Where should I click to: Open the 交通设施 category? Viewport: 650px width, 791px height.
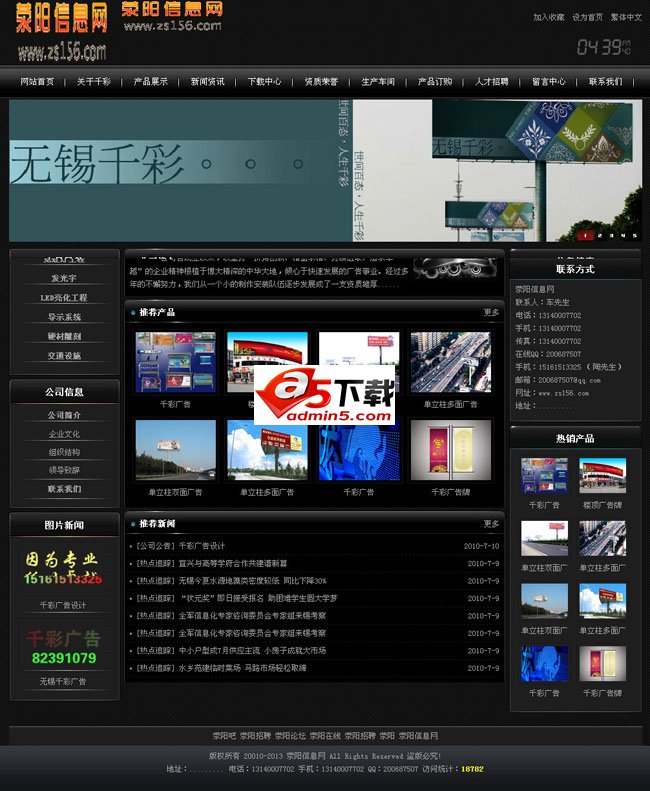[64, 356]
